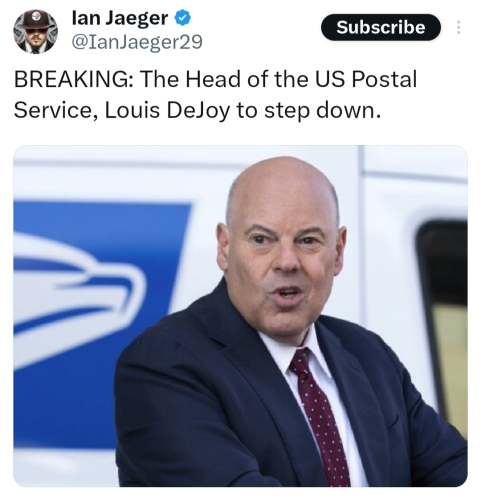The image size is (481, 500).
Task: Open the attached tweet photo
Action: click(240, 316)
